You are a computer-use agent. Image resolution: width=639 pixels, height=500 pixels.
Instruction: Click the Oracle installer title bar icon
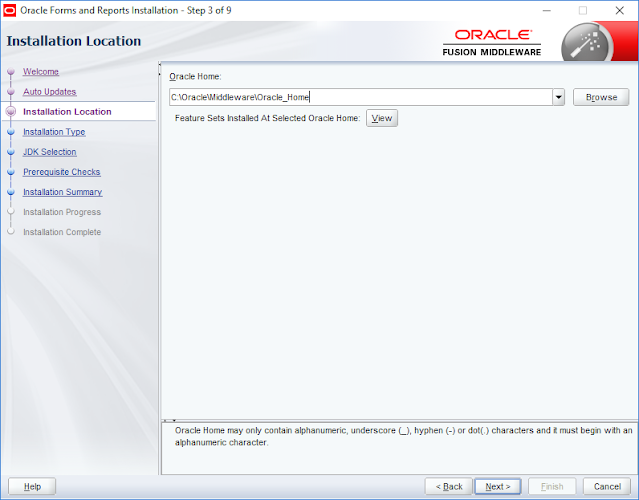(x=9, y=11)
